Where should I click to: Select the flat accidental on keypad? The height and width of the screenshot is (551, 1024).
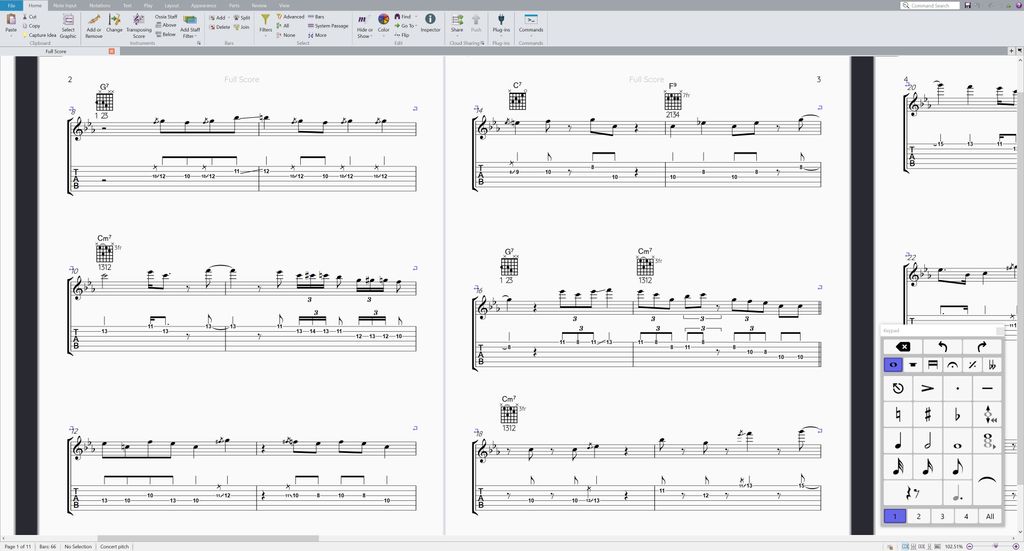pos(958,414)
